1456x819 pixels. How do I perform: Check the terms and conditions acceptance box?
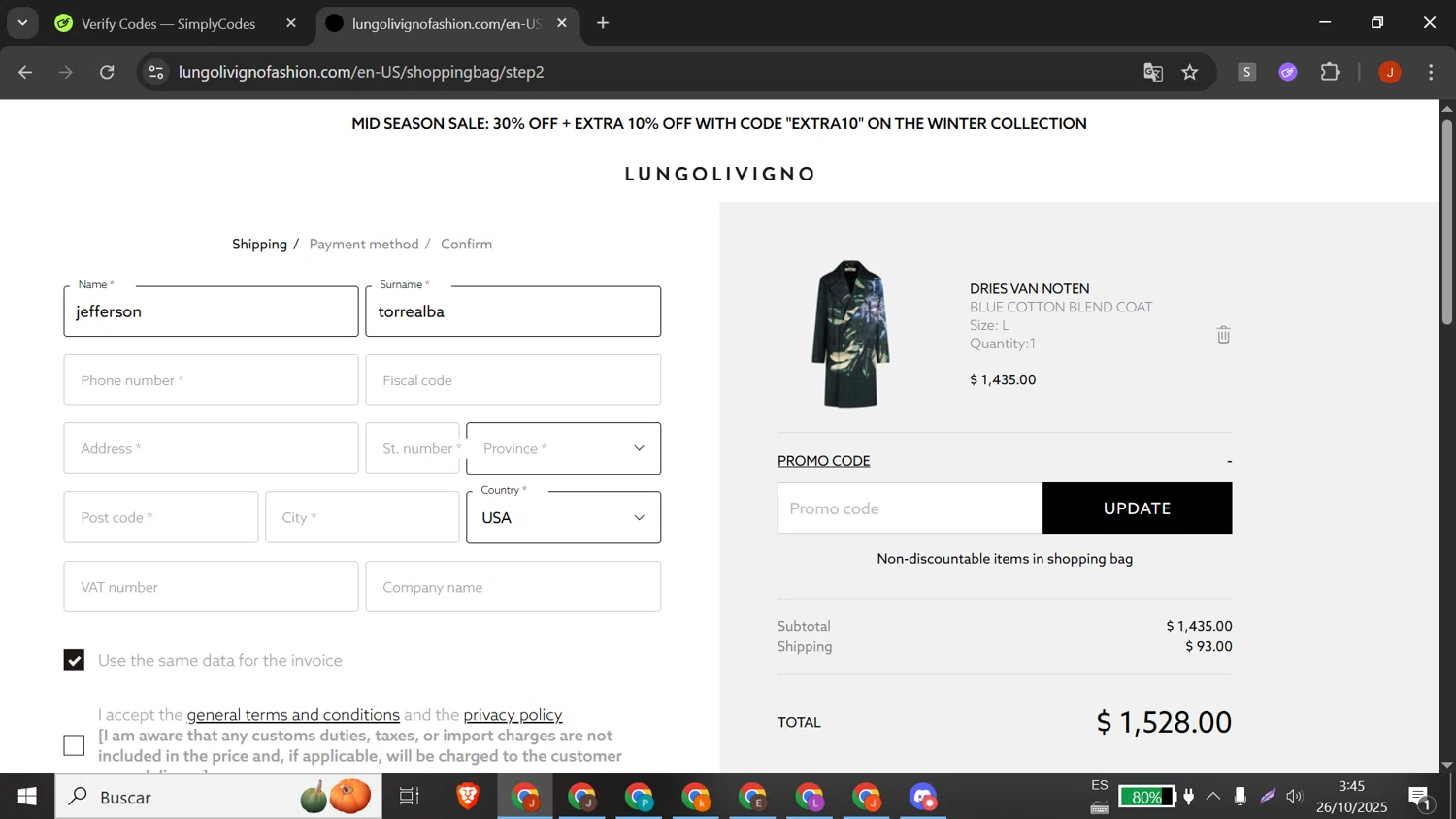(x=74, y=745)
